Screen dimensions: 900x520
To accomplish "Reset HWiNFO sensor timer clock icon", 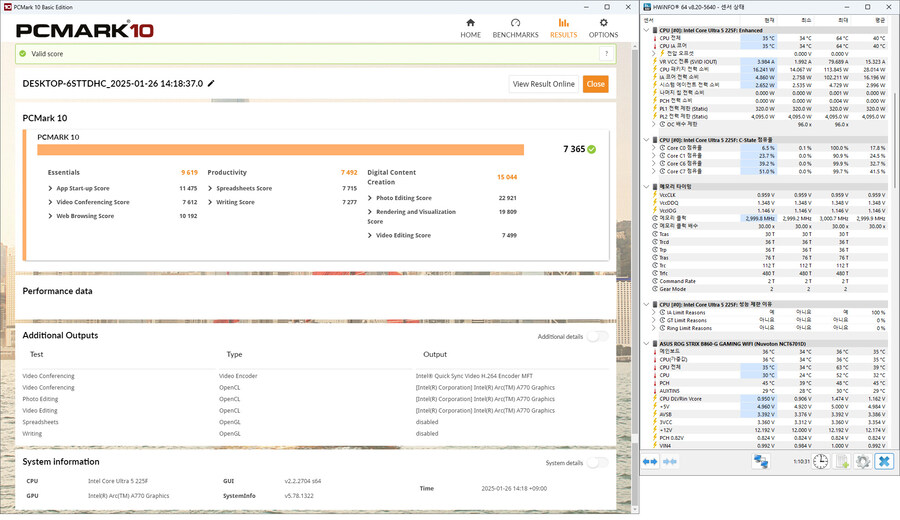I will (x=819, y=461).
